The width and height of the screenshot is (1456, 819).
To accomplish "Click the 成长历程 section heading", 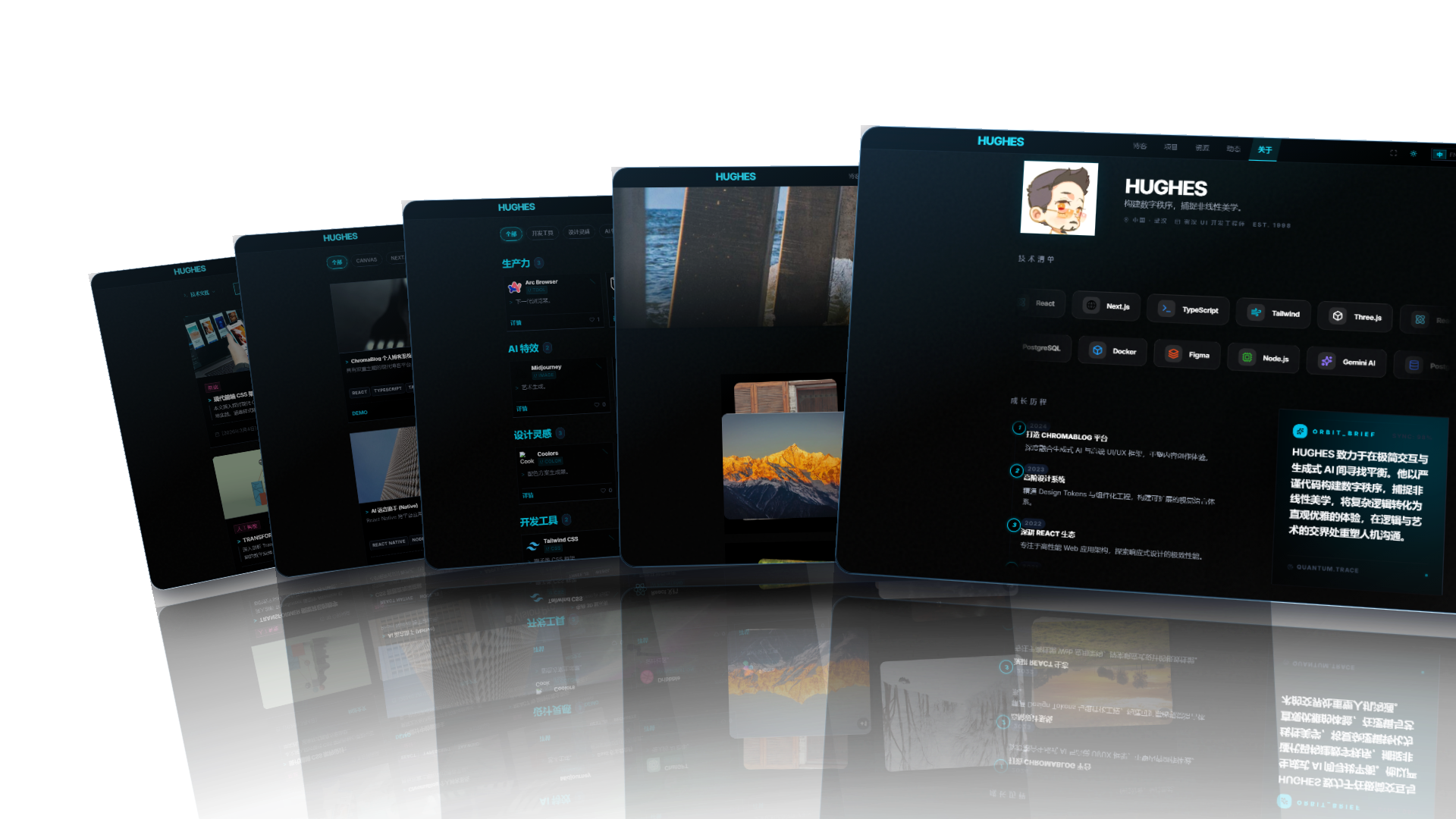I will pos(1028,401).
